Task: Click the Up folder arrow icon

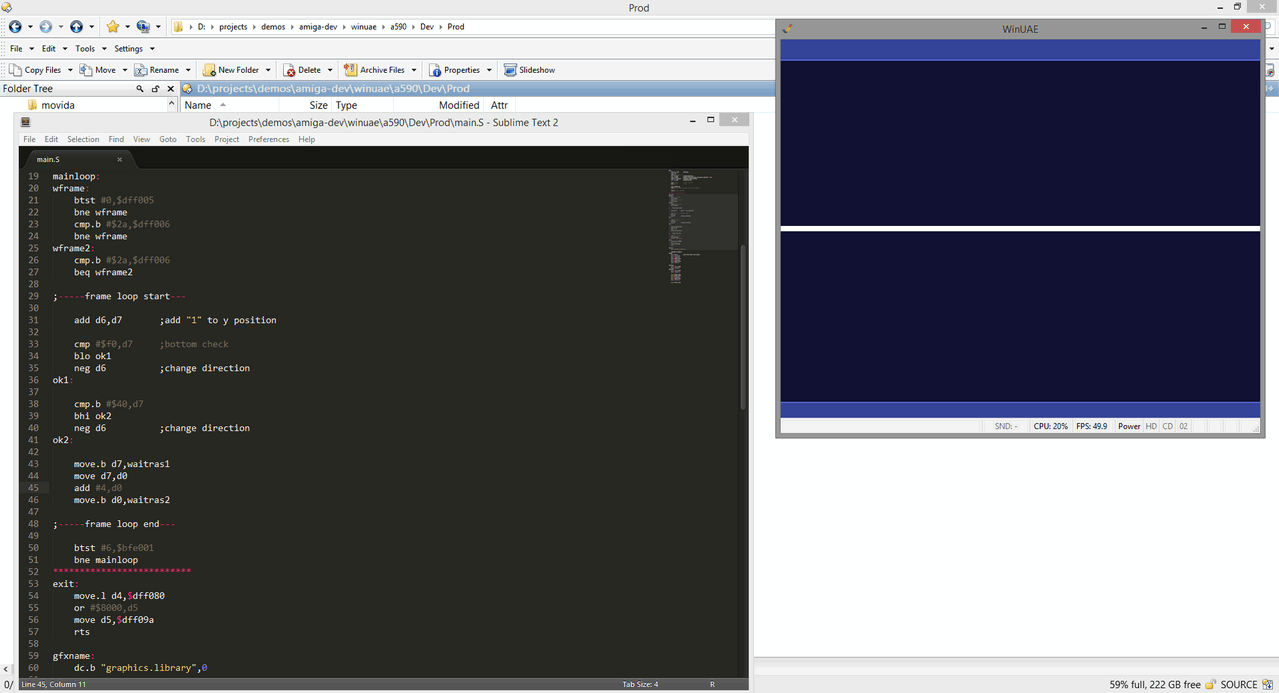Action: coord(76,27)
